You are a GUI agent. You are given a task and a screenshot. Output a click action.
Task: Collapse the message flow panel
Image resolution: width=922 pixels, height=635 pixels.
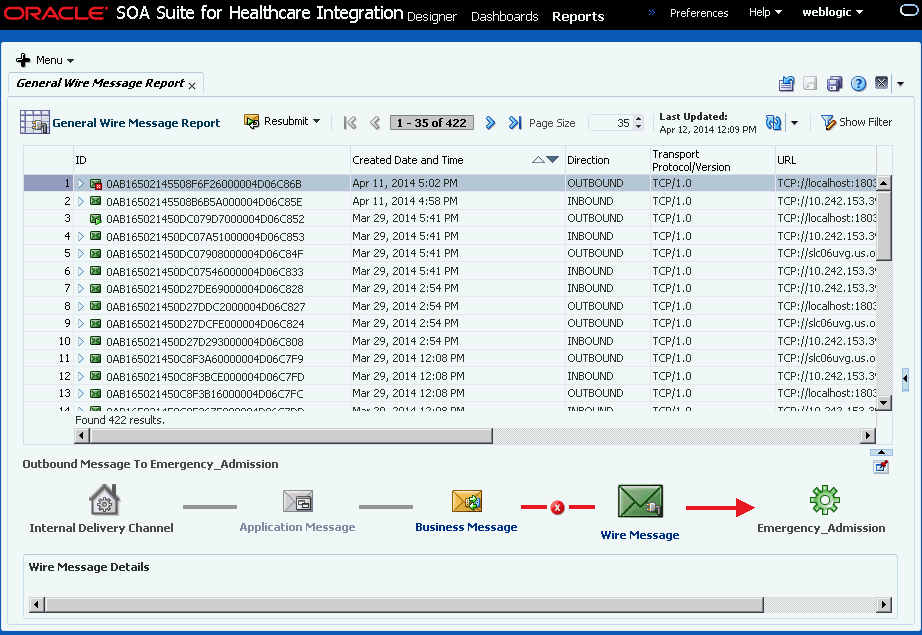coord(881,452)
